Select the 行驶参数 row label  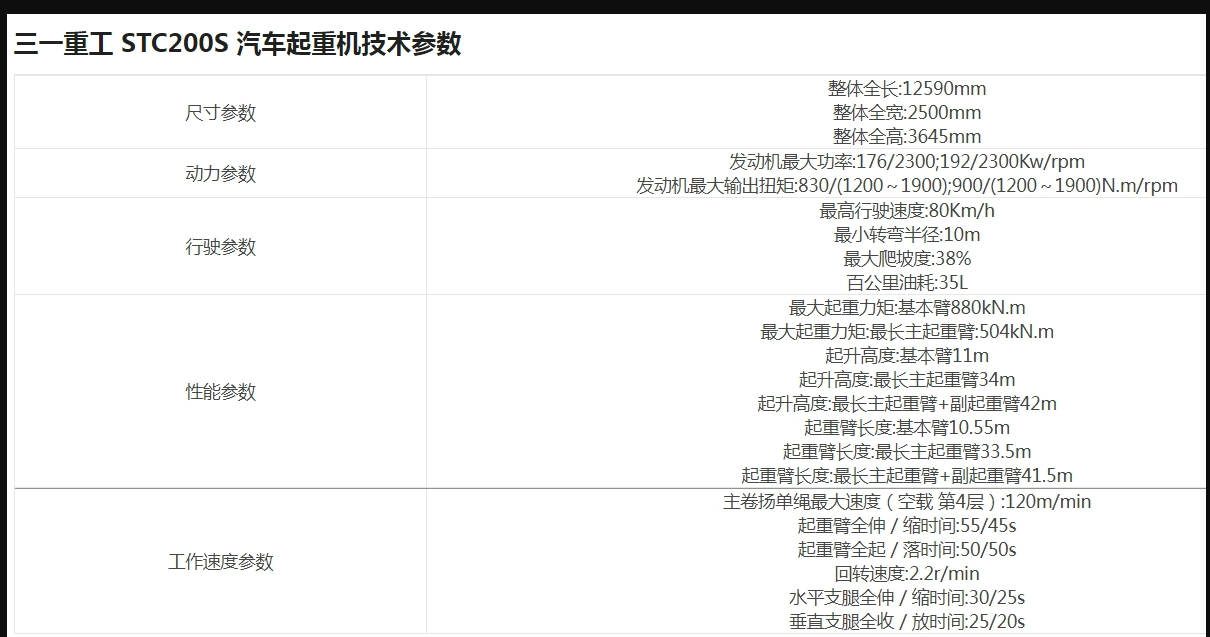pyautogui.click(x=221, y=247)
